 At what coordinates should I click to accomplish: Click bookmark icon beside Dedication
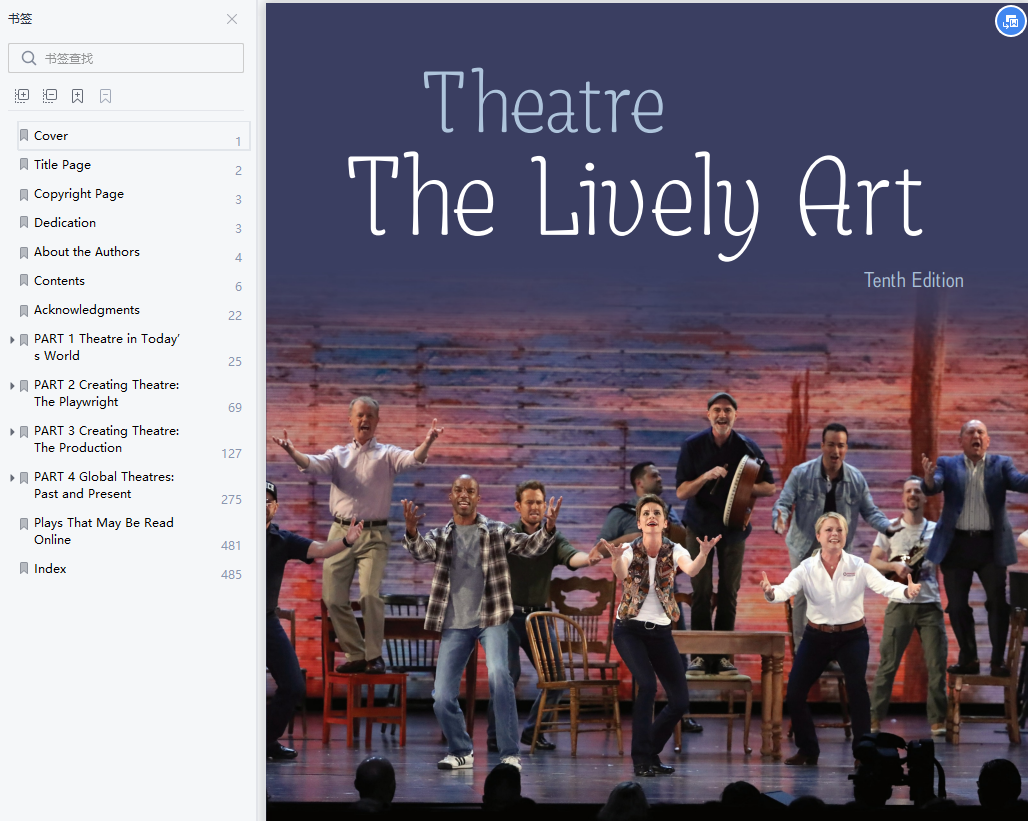(24, 223)
